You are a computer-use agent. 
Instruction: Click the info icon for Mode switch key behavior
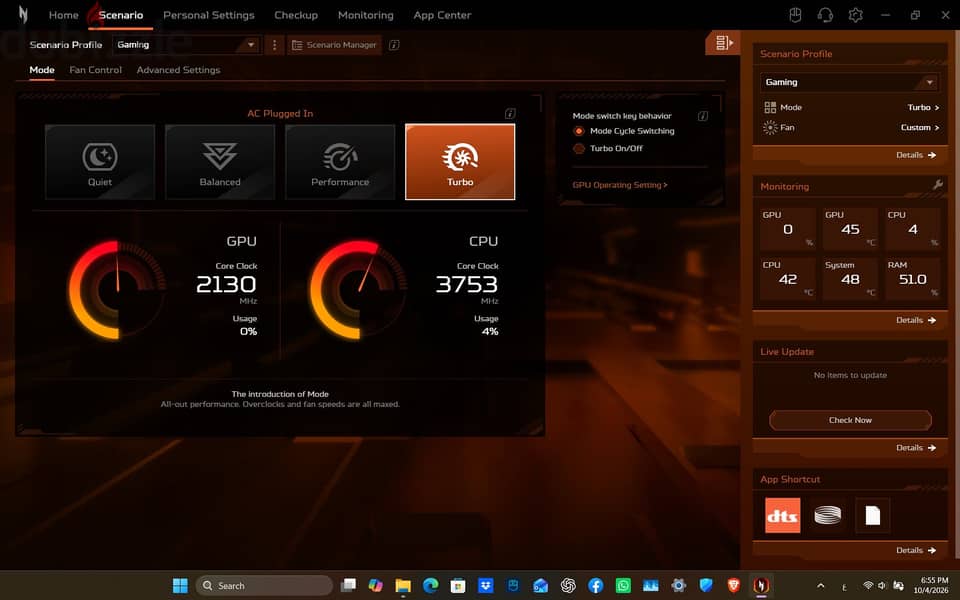tap(703, 116)
